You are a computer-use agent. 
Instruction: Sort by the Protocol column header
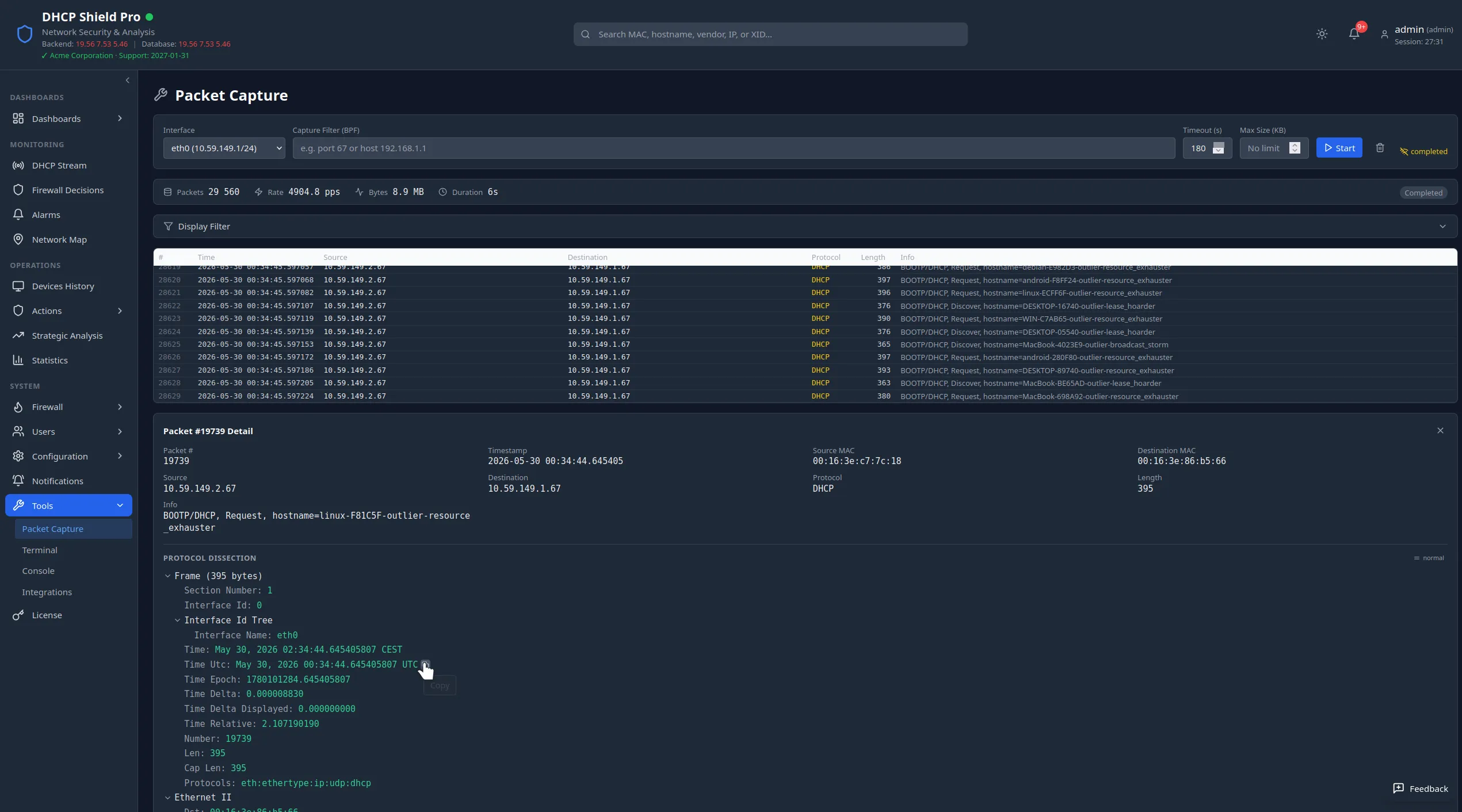[826, 257]
